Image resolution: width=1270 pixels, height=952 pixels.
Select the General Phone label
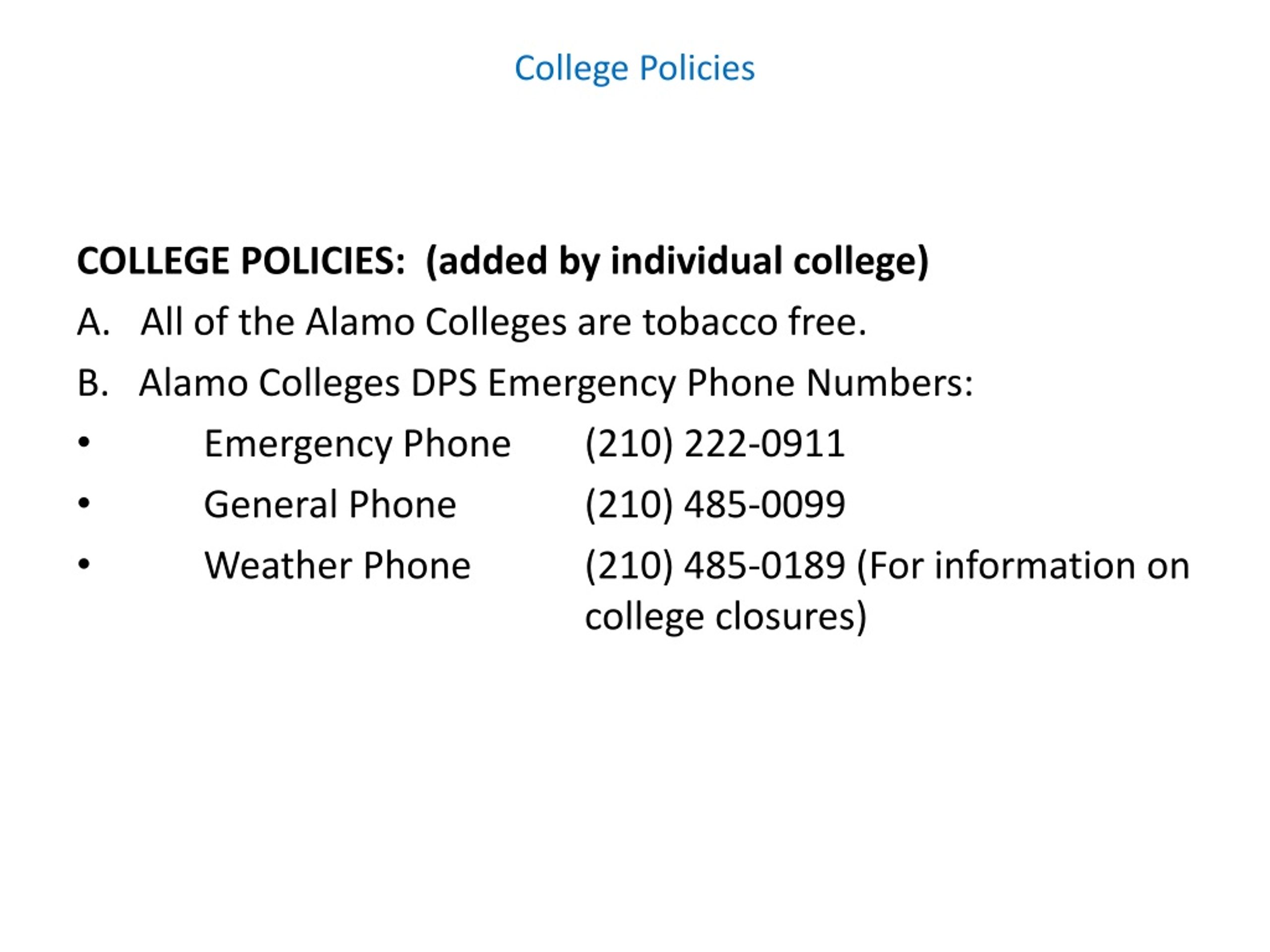coord(330,505)
